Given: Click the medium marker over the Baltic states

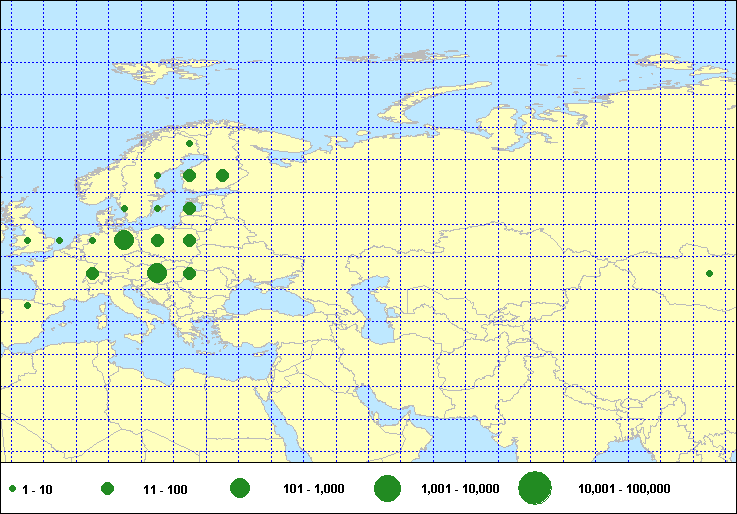Looking at the screenshot, I should point(189,208).
